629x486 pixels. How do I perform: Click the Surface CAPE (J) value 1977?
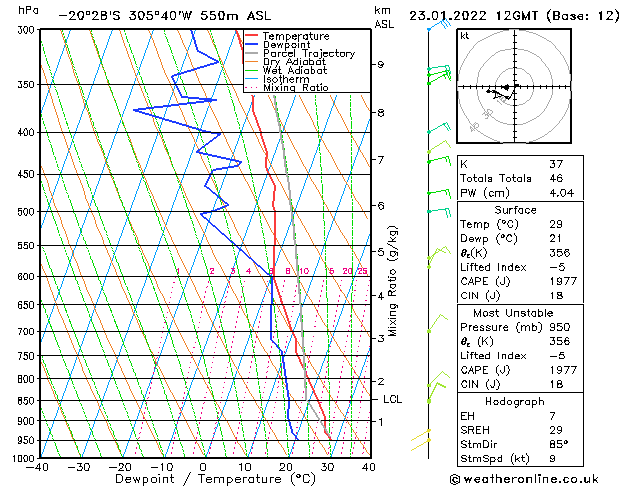coord(563,281)
